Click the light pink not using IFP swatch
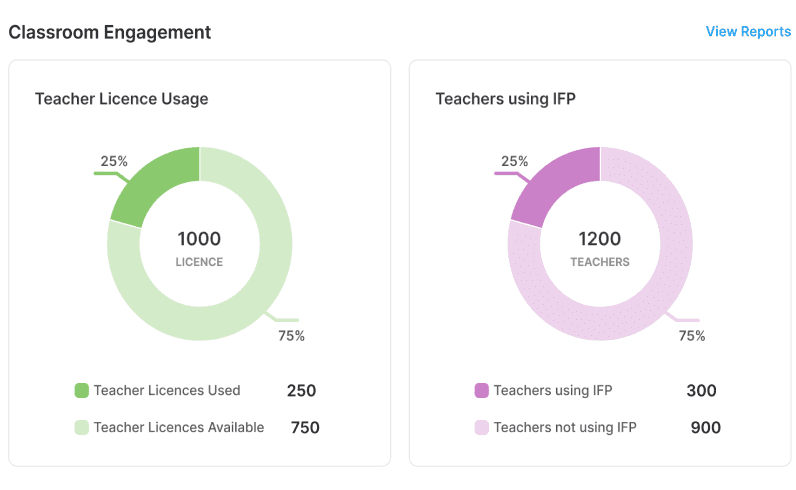Image resolution: width=796 pixels, height=490 pixels. tap(482, 427)
